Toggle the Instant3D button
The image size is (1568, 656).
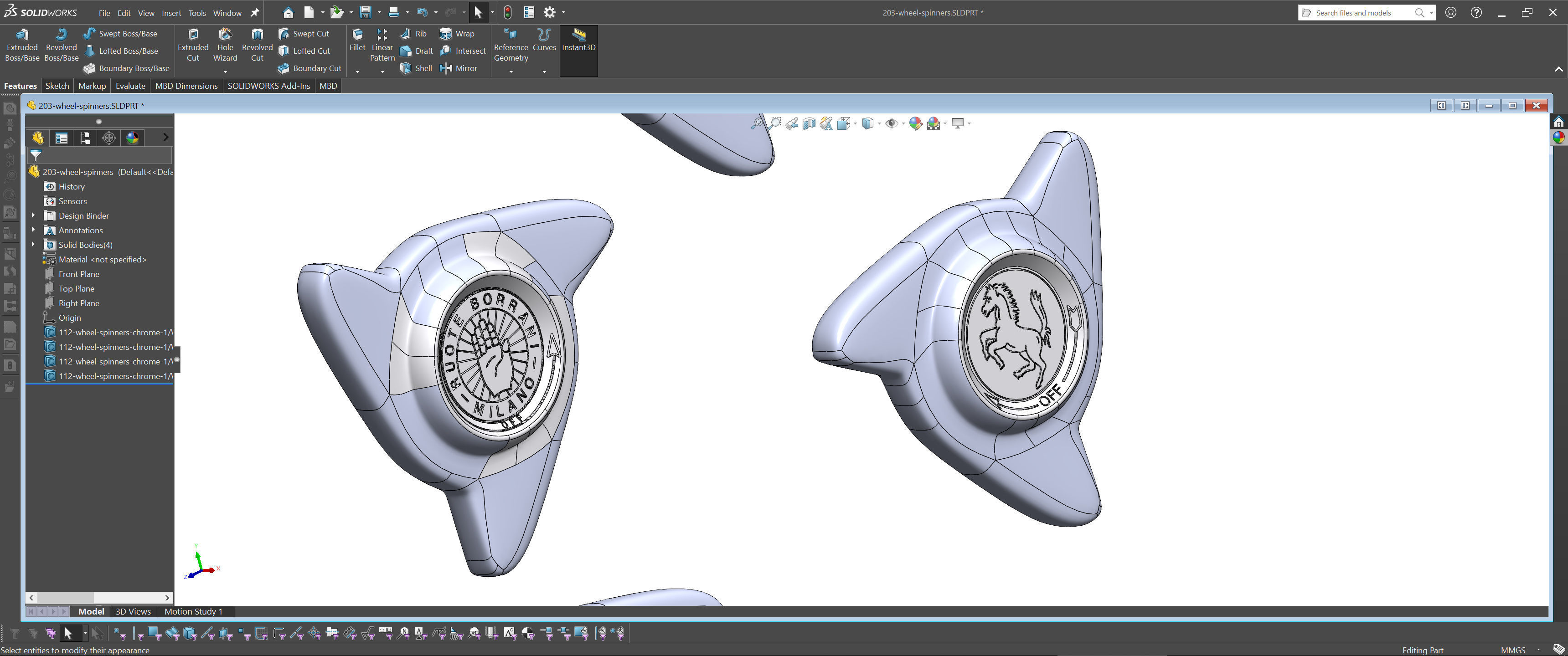tap(578, 40)
